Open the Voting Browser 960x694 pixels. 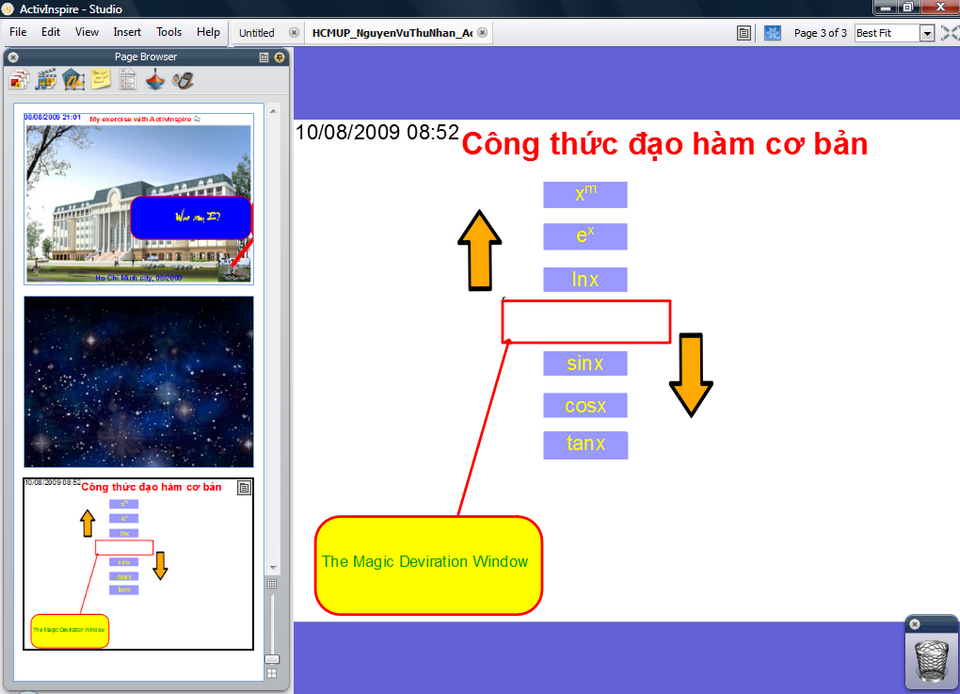(183, 80)
